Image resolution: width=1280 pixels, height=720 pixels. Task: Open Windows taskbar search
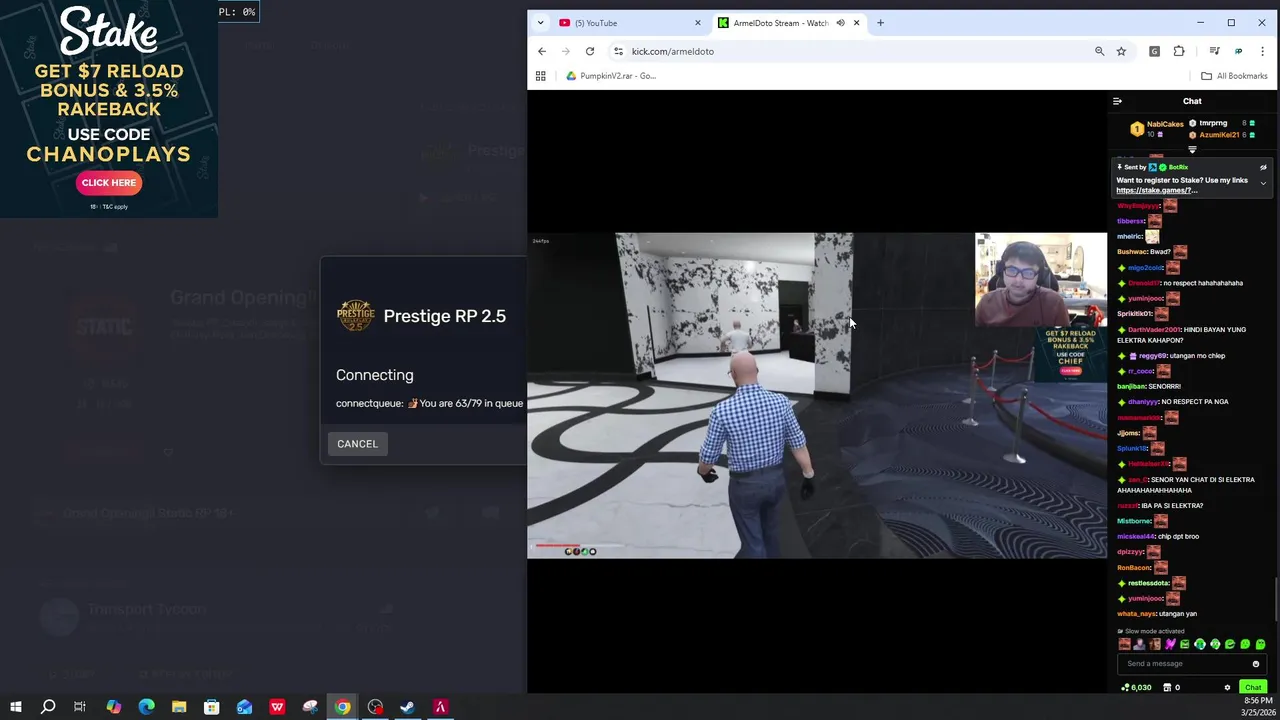tap(47, 707)
